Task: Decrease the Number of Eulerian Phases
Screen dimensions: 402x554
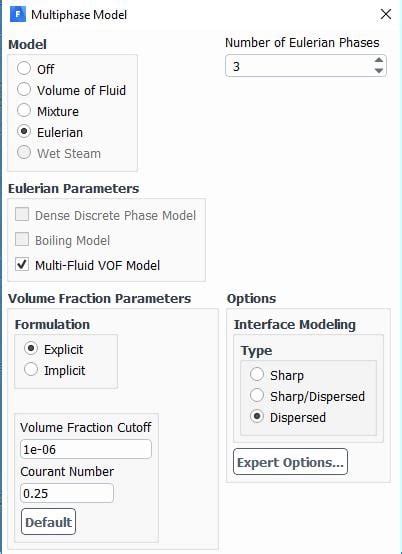Action: (379, 71)
